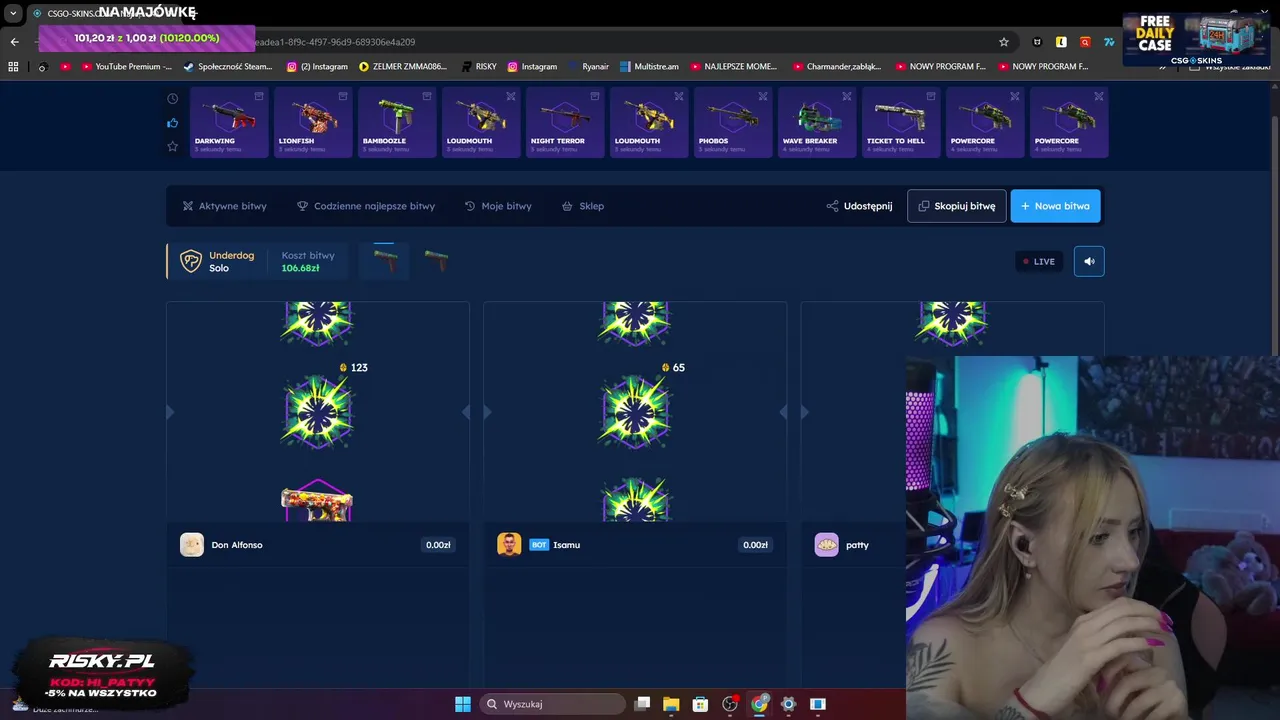Bookmark this page with the star icon
The height and width of the screenshot is (720, 1280).
pyautogui.click(x=1004, y=42)
